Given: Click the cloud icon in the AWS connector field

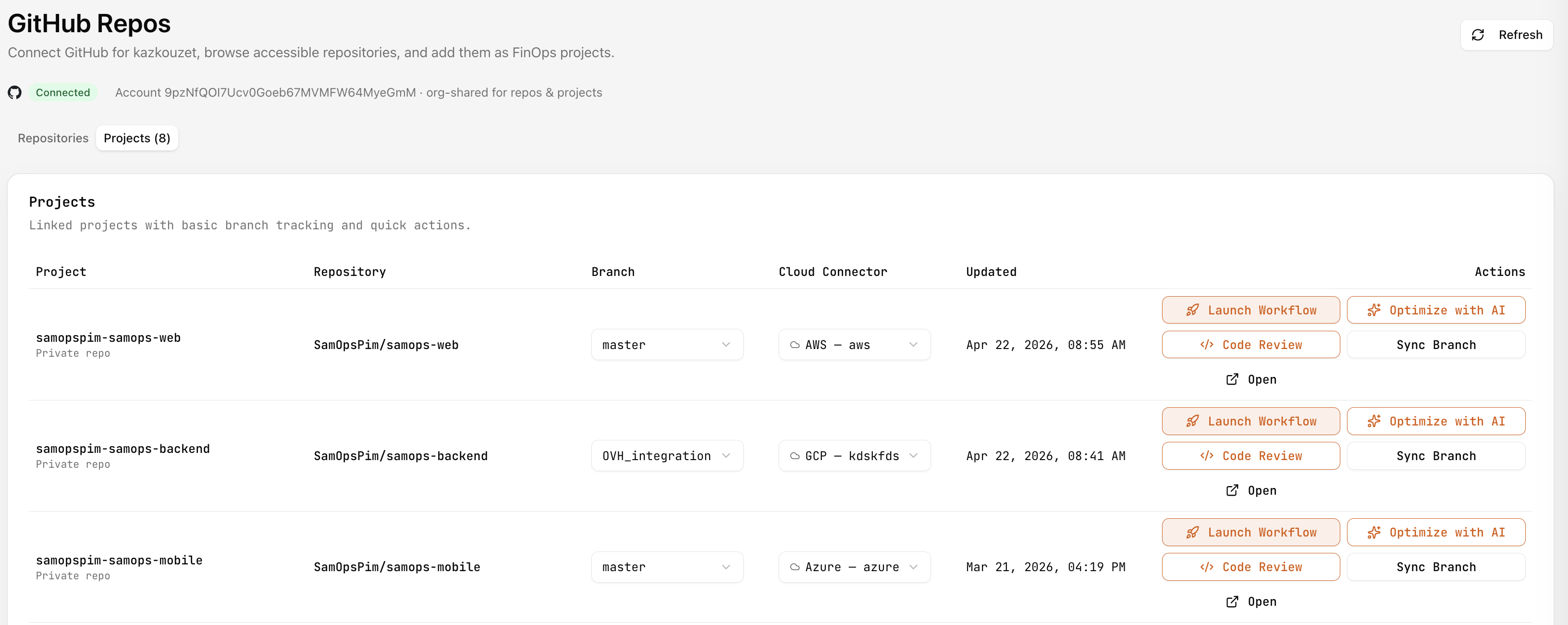Looking at the screenshot, I should coord(795,344).
